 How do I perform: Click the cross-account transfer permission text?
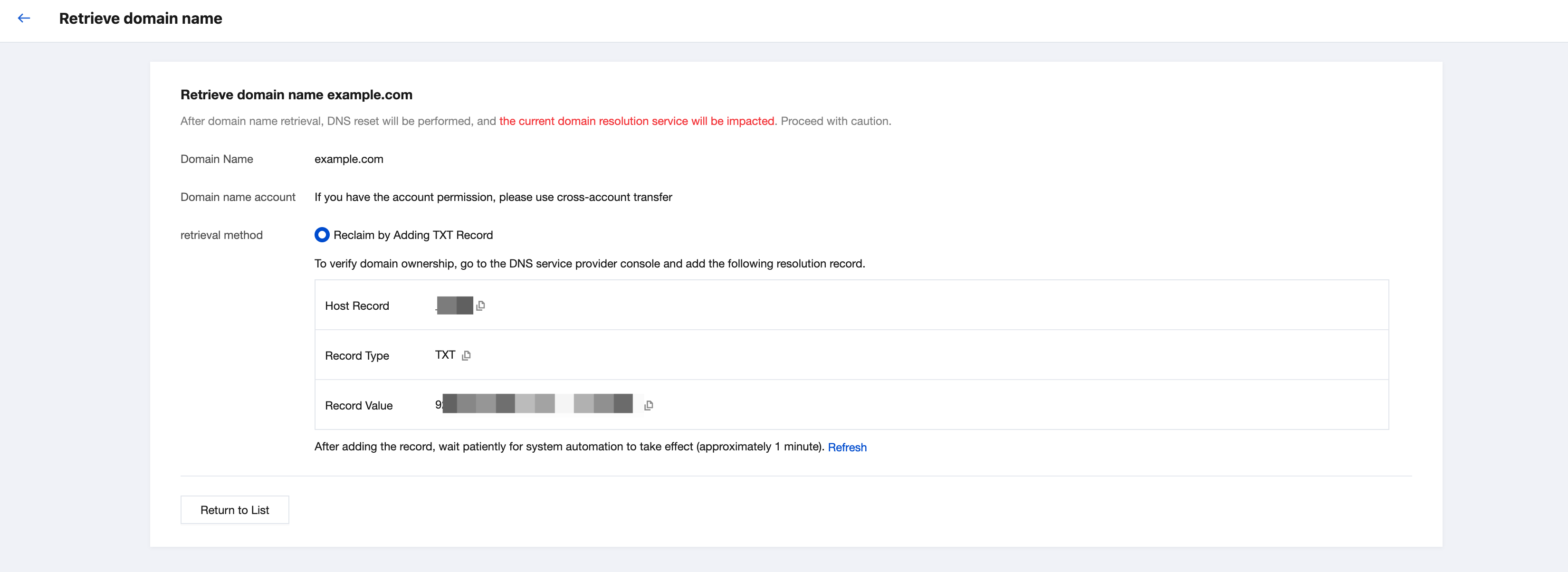click(493, 197)
